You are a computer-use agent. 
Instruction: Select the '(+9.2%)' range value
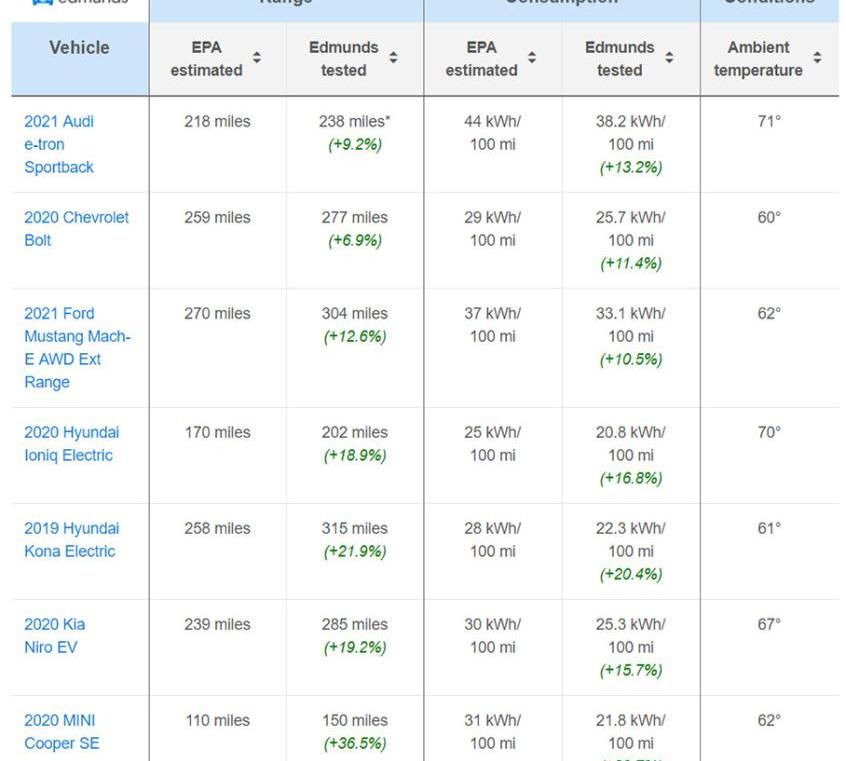coord(354,145)
